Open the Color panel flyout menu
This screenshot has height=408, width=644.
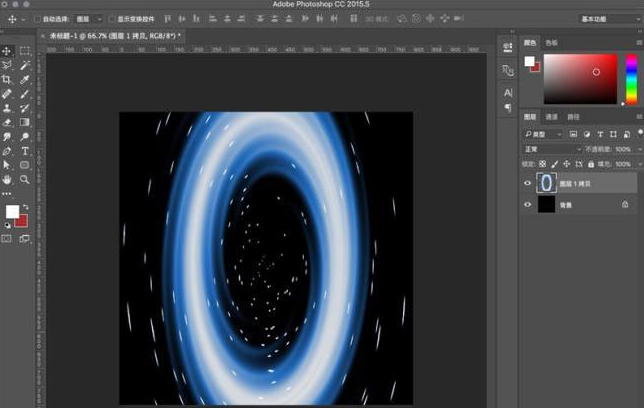pyautogui.click(x=639, y=42)
